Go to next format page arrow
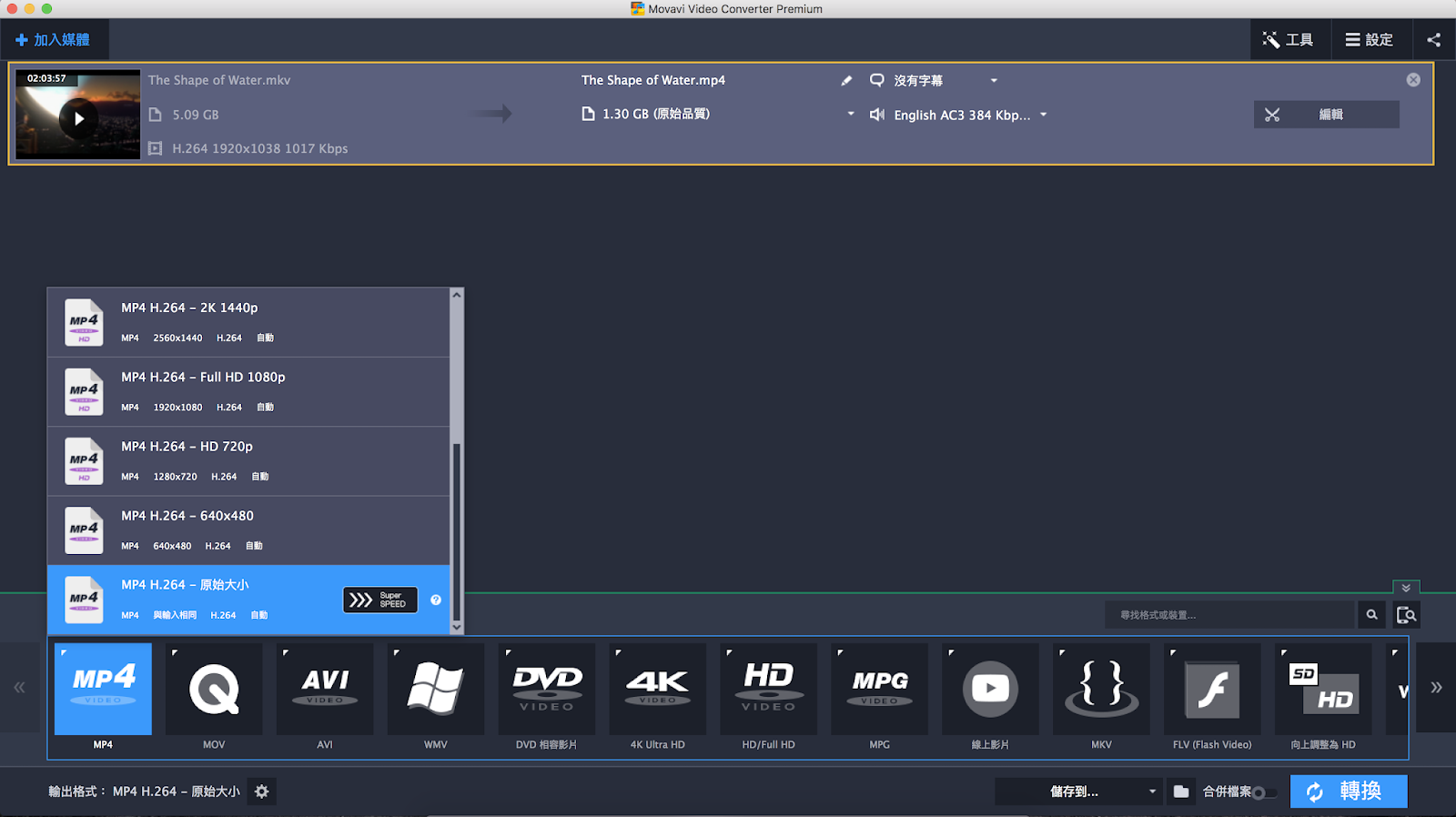1456x817 pixels. [x=1436, y=688]
